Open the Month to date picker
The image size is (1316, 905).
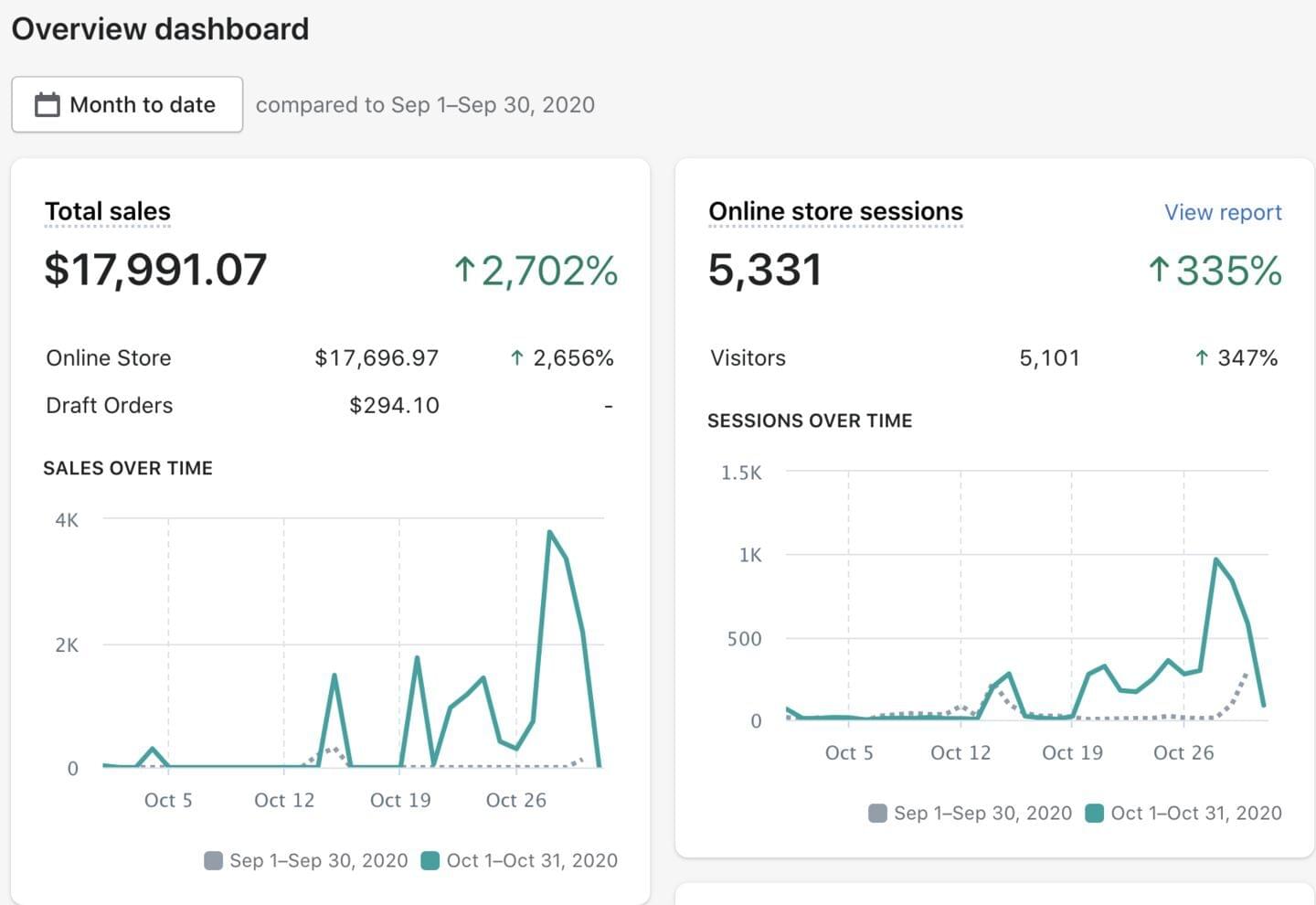127,104
